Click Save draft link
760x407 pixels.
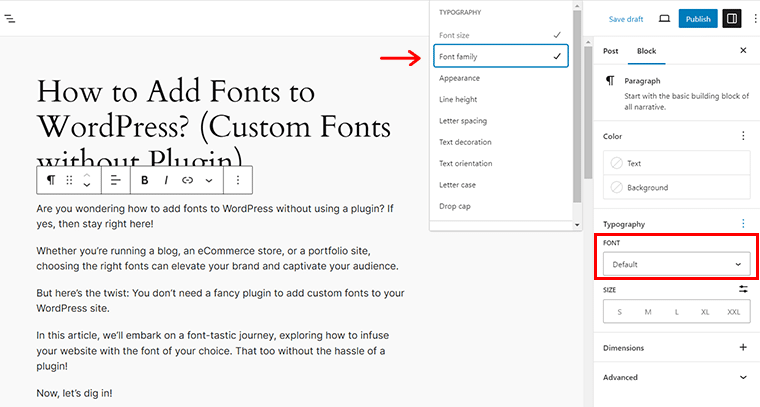pos(625,19)
